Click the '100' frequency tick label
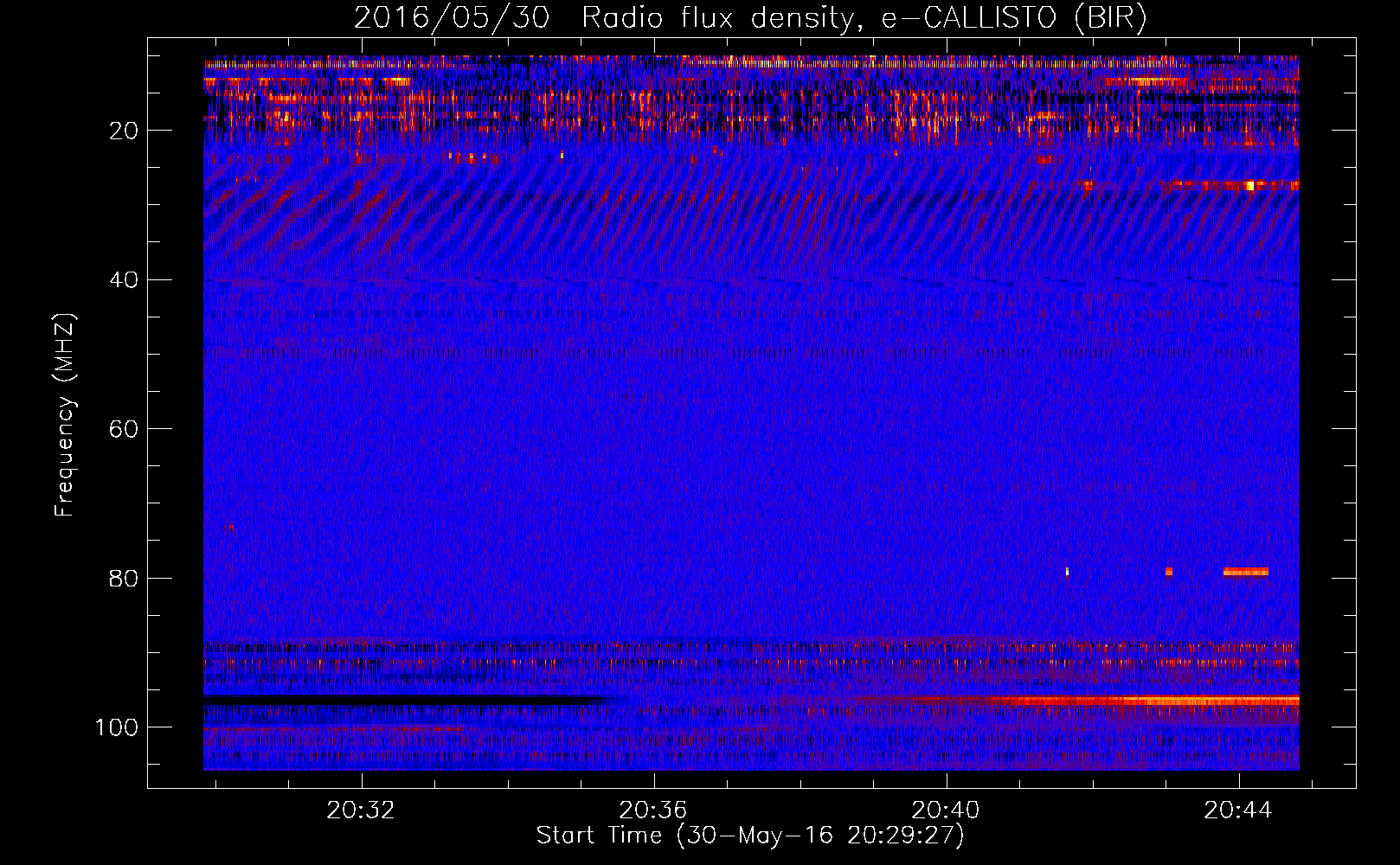Screen dimensions: 1400x865 click(x=117, y=727)
